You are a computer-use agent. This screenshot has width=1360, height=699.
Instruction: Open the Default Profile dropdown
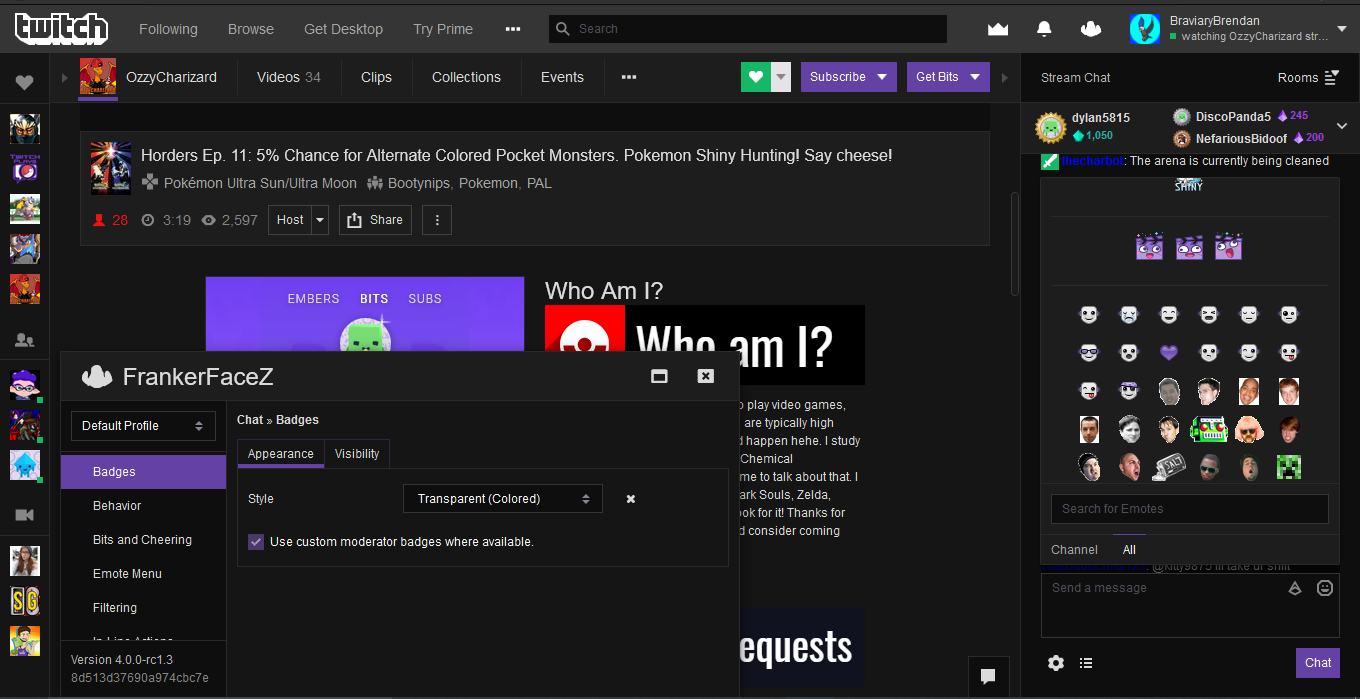pos(142,425)
